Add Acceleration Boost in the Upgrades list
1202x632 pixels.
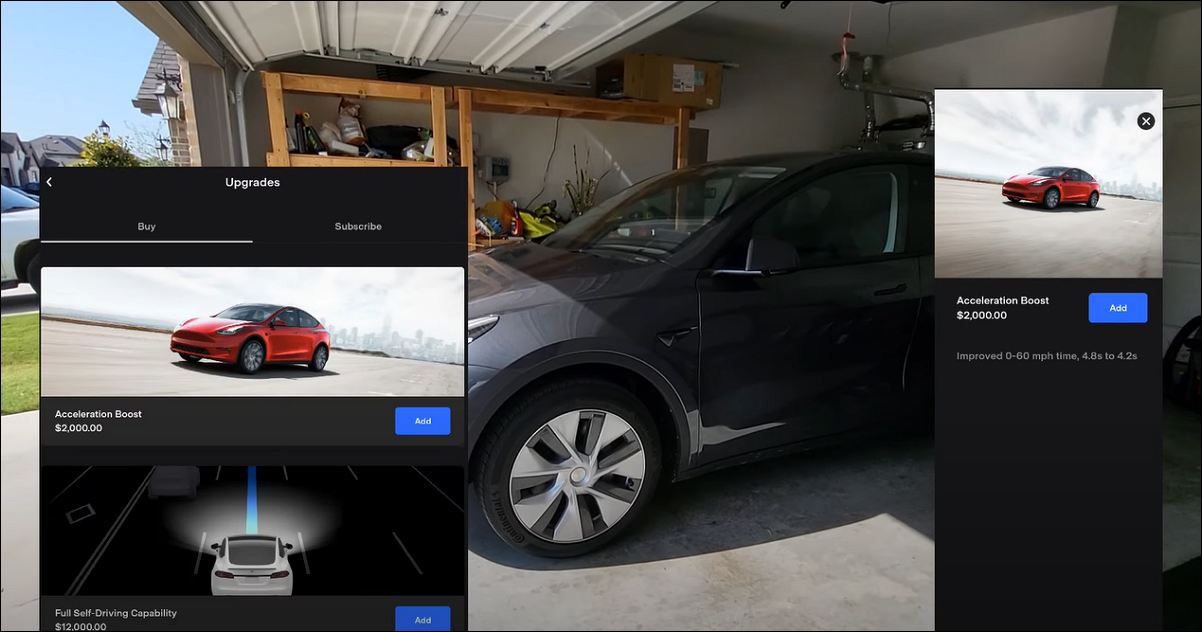422,421
